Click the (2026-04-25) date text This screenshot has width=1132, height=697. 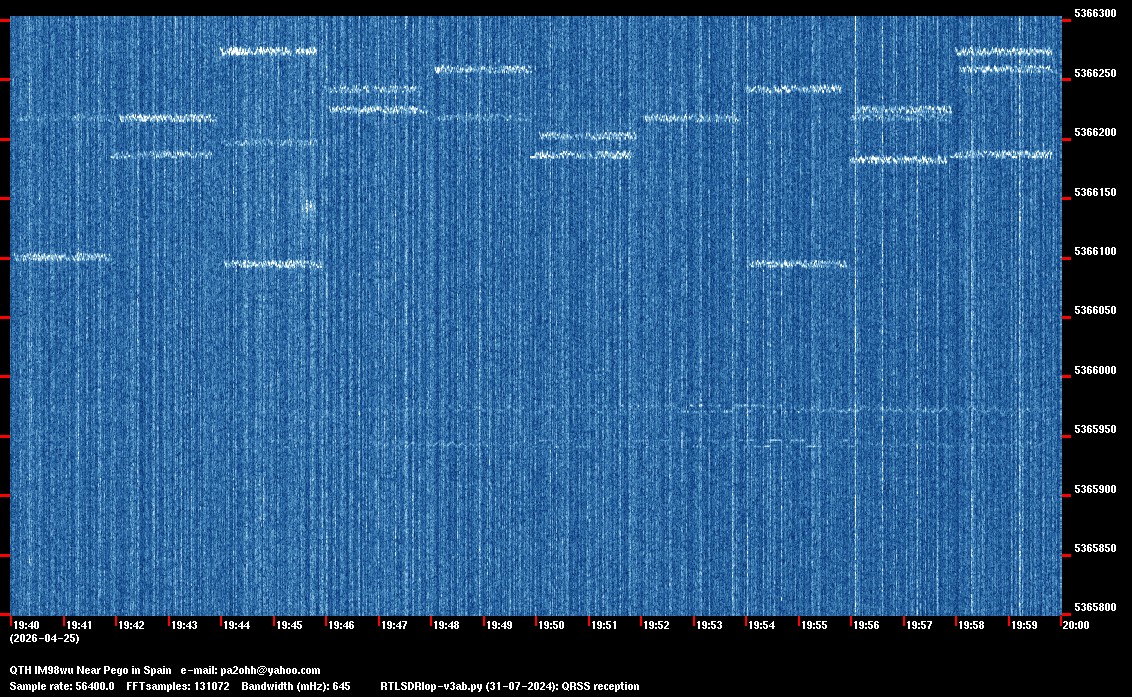tap(44, 638)
